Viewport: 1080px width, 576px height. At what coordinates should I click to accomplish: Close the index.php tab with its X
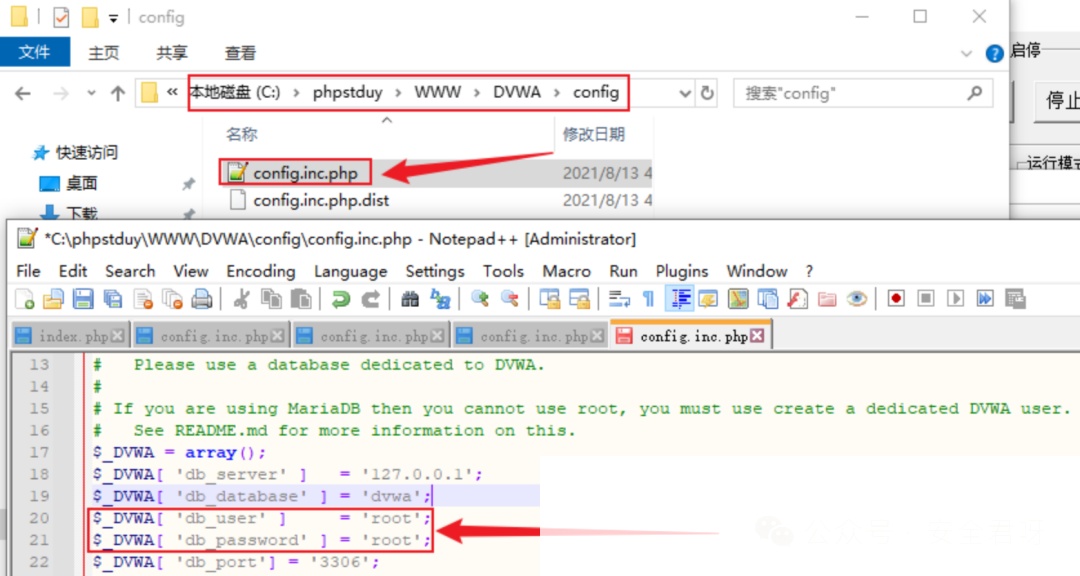click(x=118, y=336)
